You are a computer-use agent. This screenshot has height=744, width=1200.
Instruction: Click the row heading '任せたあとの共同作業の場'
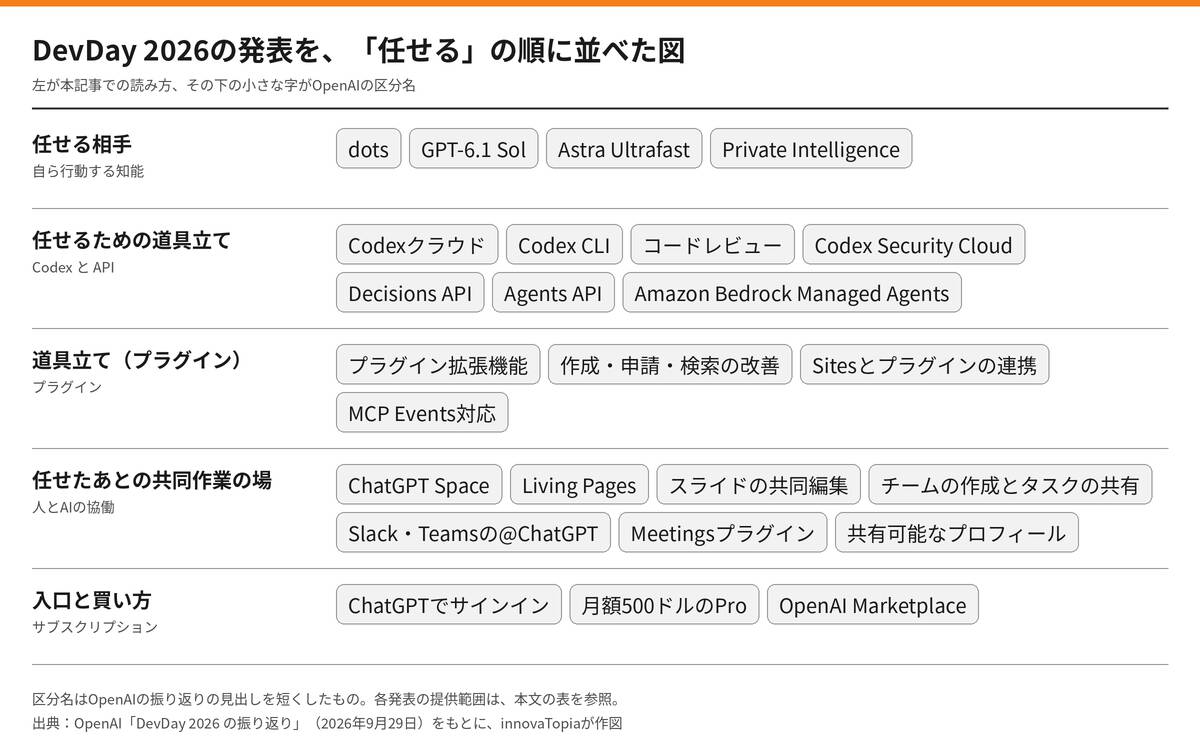coord(152,480)
